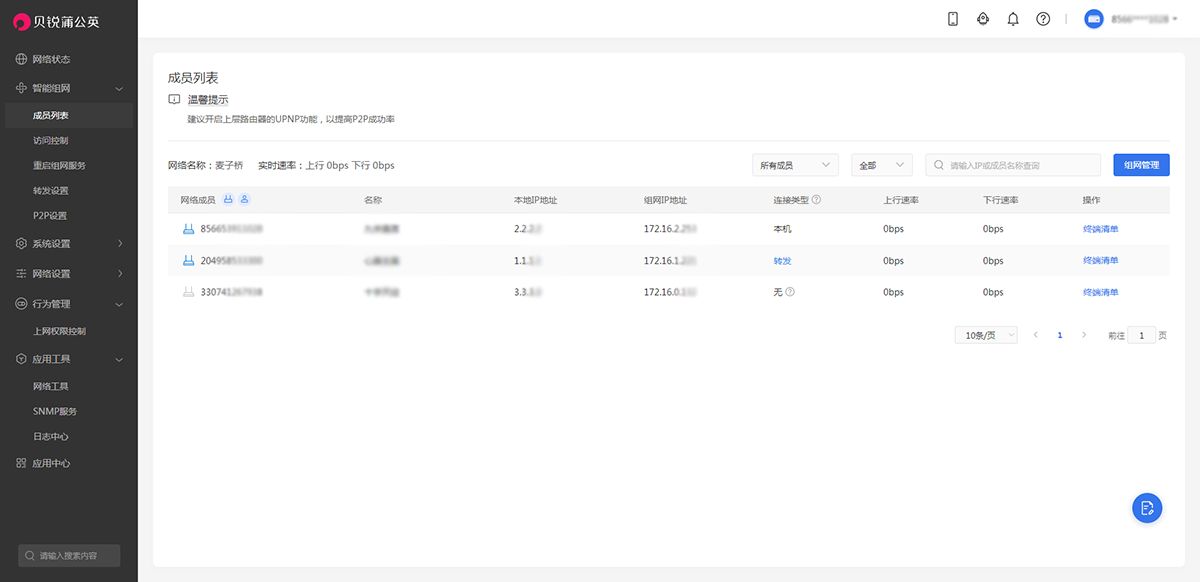Click the mobile phone icon in header
The image size is (1200, 582).
coord(953,19)
